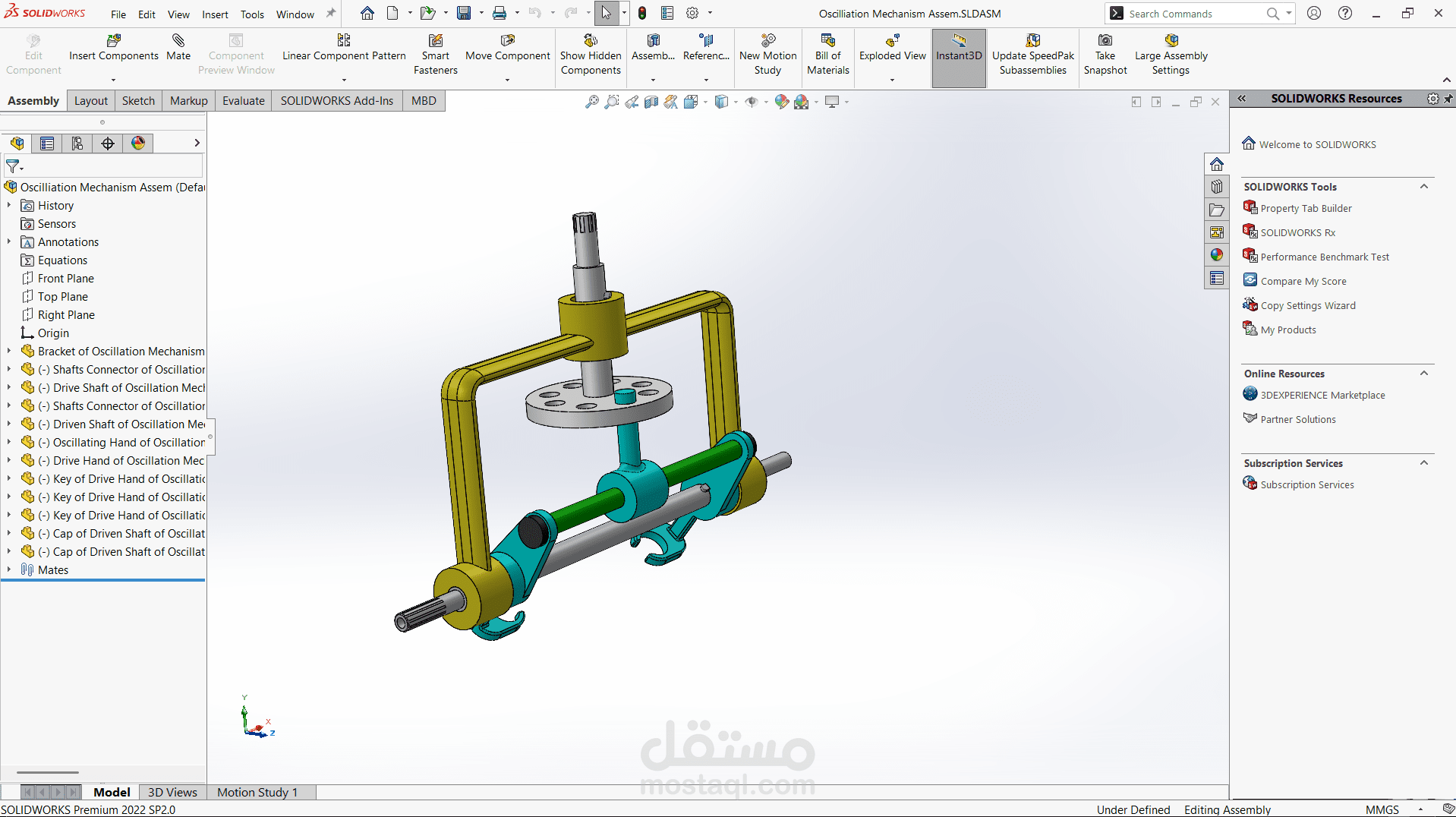1456x817 pixels.
Task: Click the Insert Components tool
Action: 114,48
